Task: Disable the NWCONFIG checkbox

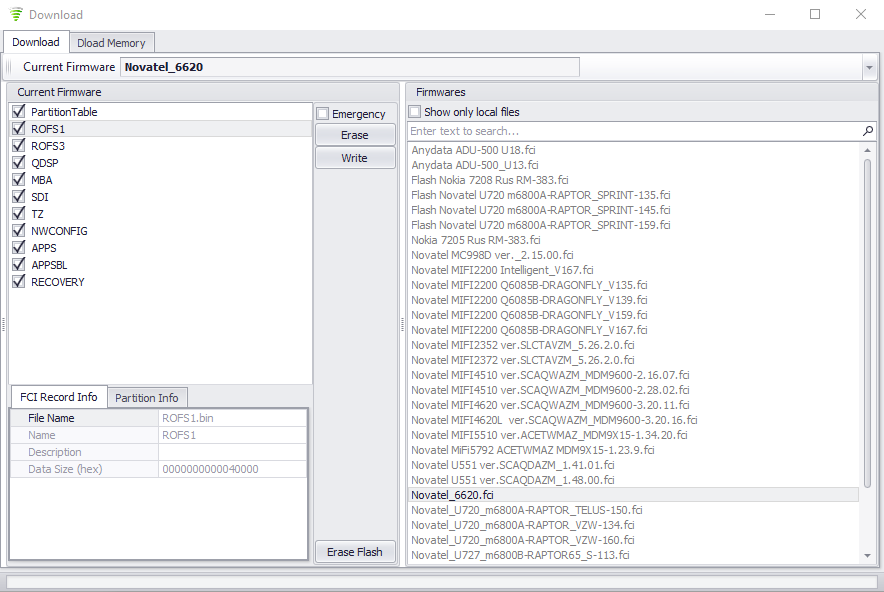Action: tap(19, 230)
